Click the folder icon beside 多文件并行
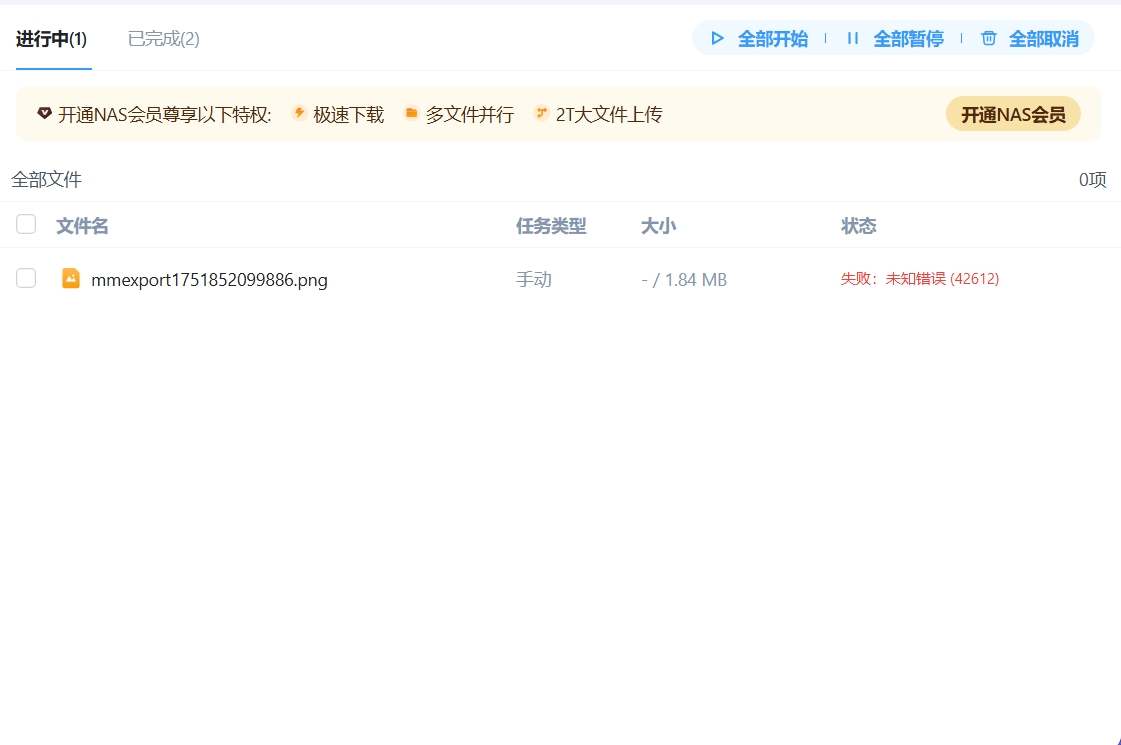The width and height of the screenshot is (1121, 745). [x=411, y=114]
